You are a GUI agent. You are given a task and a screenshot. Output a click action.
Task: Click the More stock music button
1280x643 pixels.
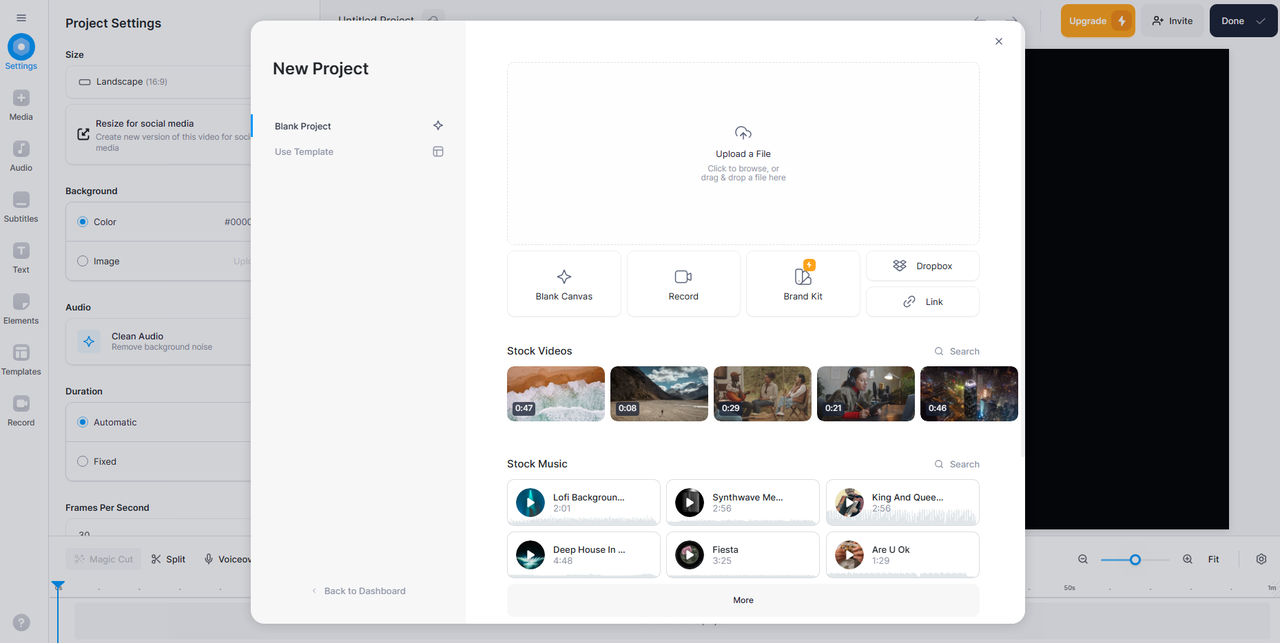point(743,600)
